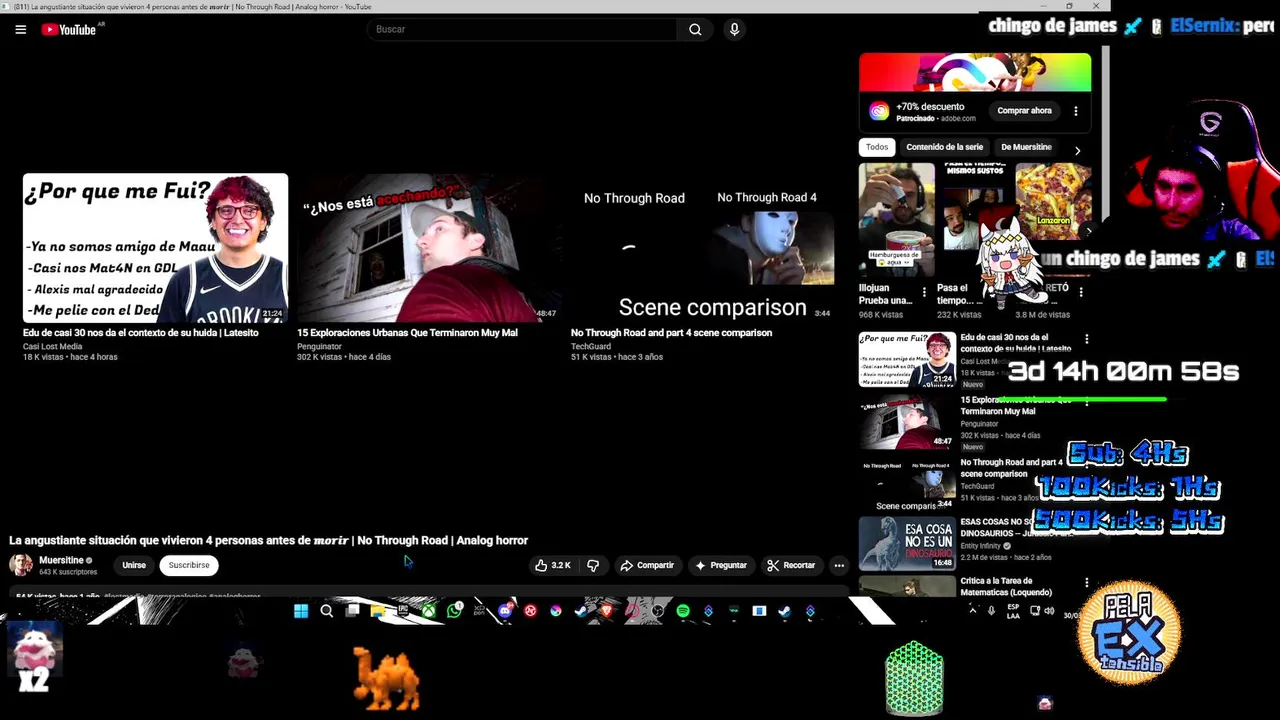Open Brave browser on the taskbar
This screenshot has height=720, width=1280.
(606, 611)
